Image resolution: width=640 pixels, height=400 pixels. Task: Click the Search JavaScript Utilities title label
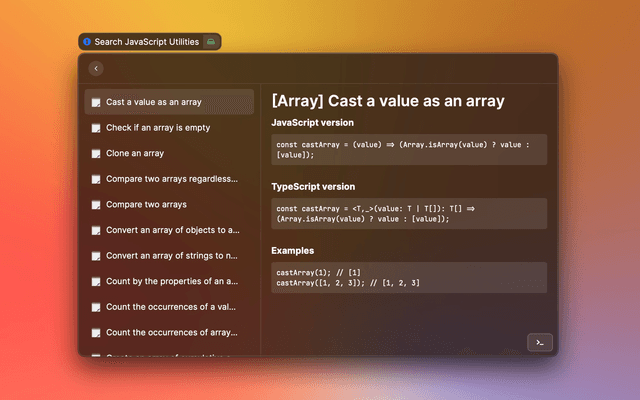(x=147, y=42)
